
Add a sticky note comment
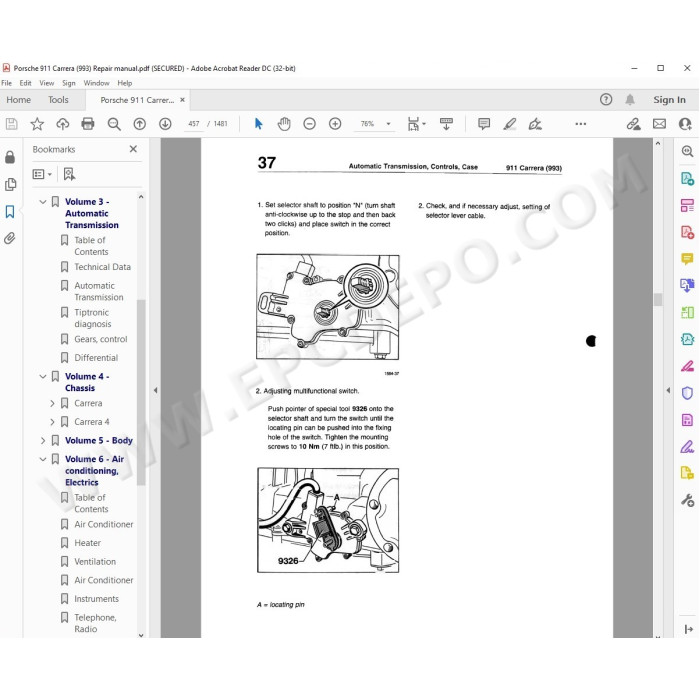(x=484, y=124)
